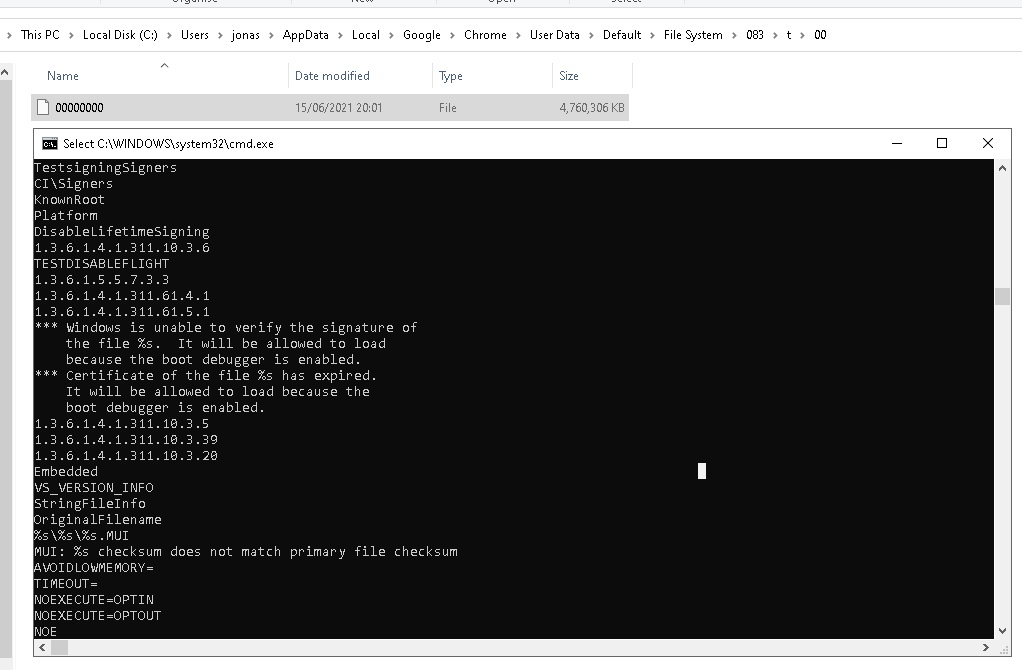Image resolution: width=1022 pixels, height=670 pixels.
Task: Click the StringFileInfo output line
Action: [89, 504]
